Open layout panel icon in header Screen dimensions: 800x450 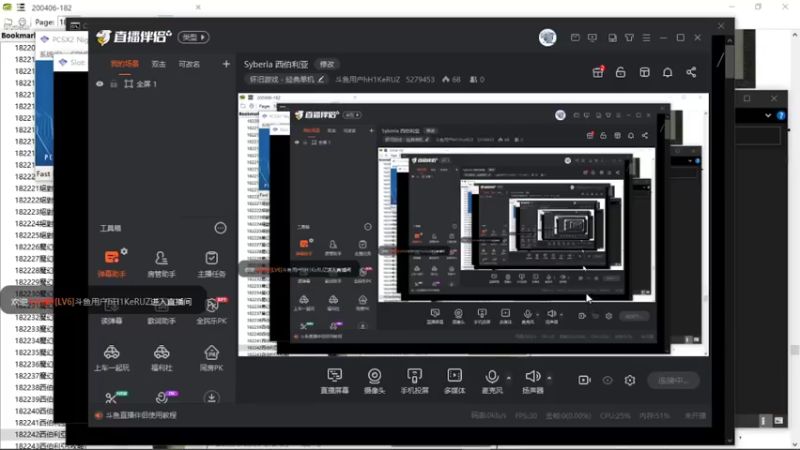(644, 72)
